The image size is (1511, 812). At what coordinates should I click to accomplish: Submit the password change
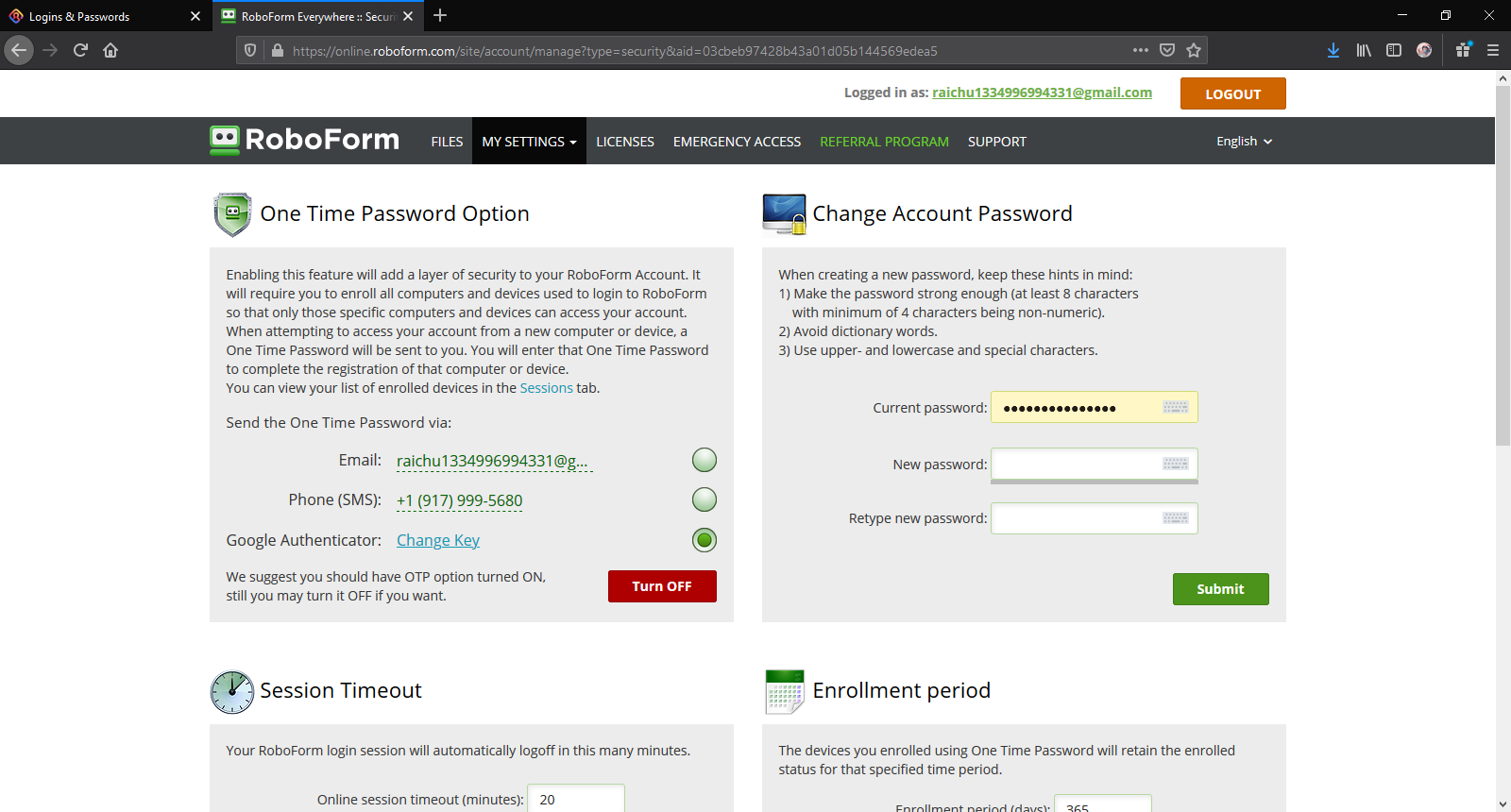click(x=1220, y=589)
